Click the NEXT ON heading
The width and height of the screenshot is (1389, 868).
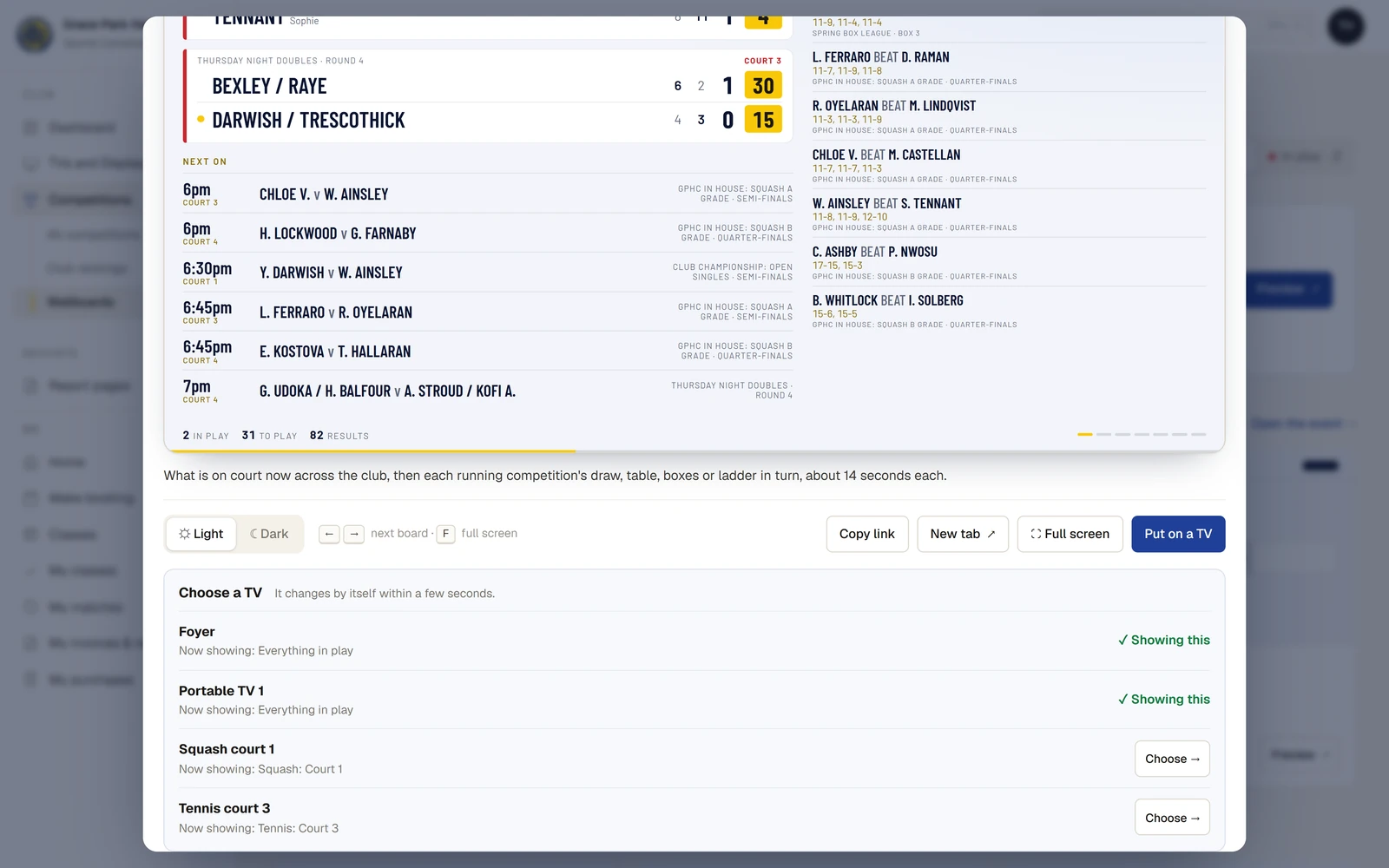click(x=205, y=161)
